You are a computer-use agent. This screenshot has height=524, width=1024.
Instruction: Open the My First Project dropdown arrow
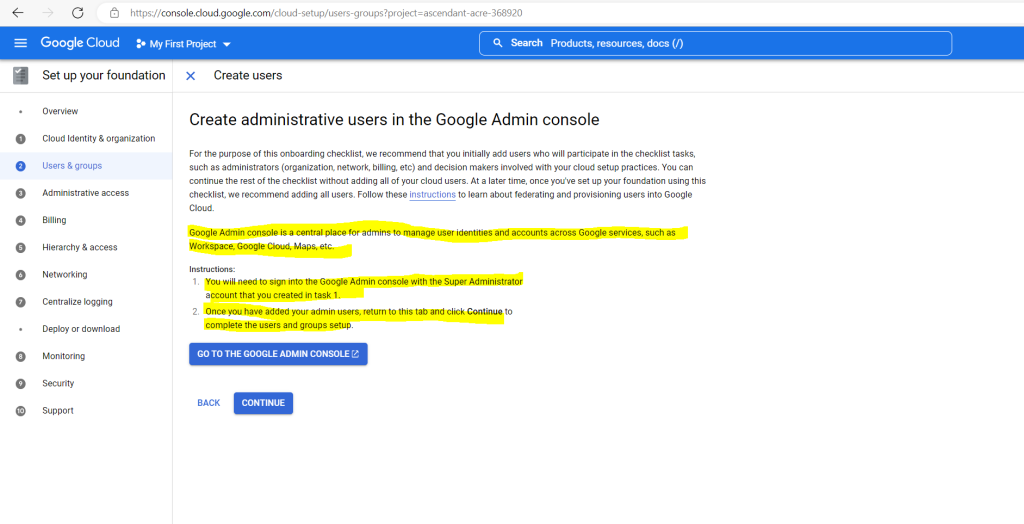(x=227, y=44)
